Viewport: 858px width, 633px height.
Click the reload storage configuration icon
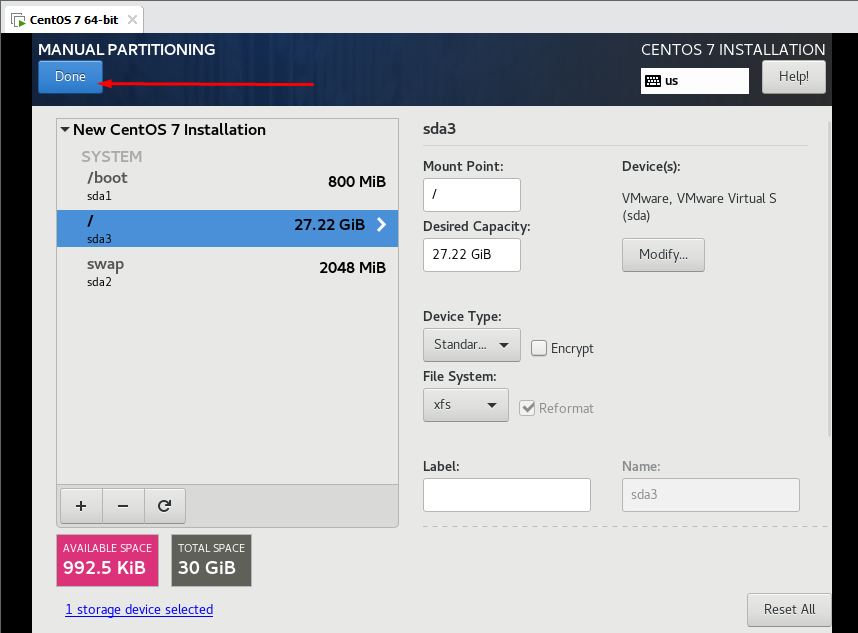165,506
